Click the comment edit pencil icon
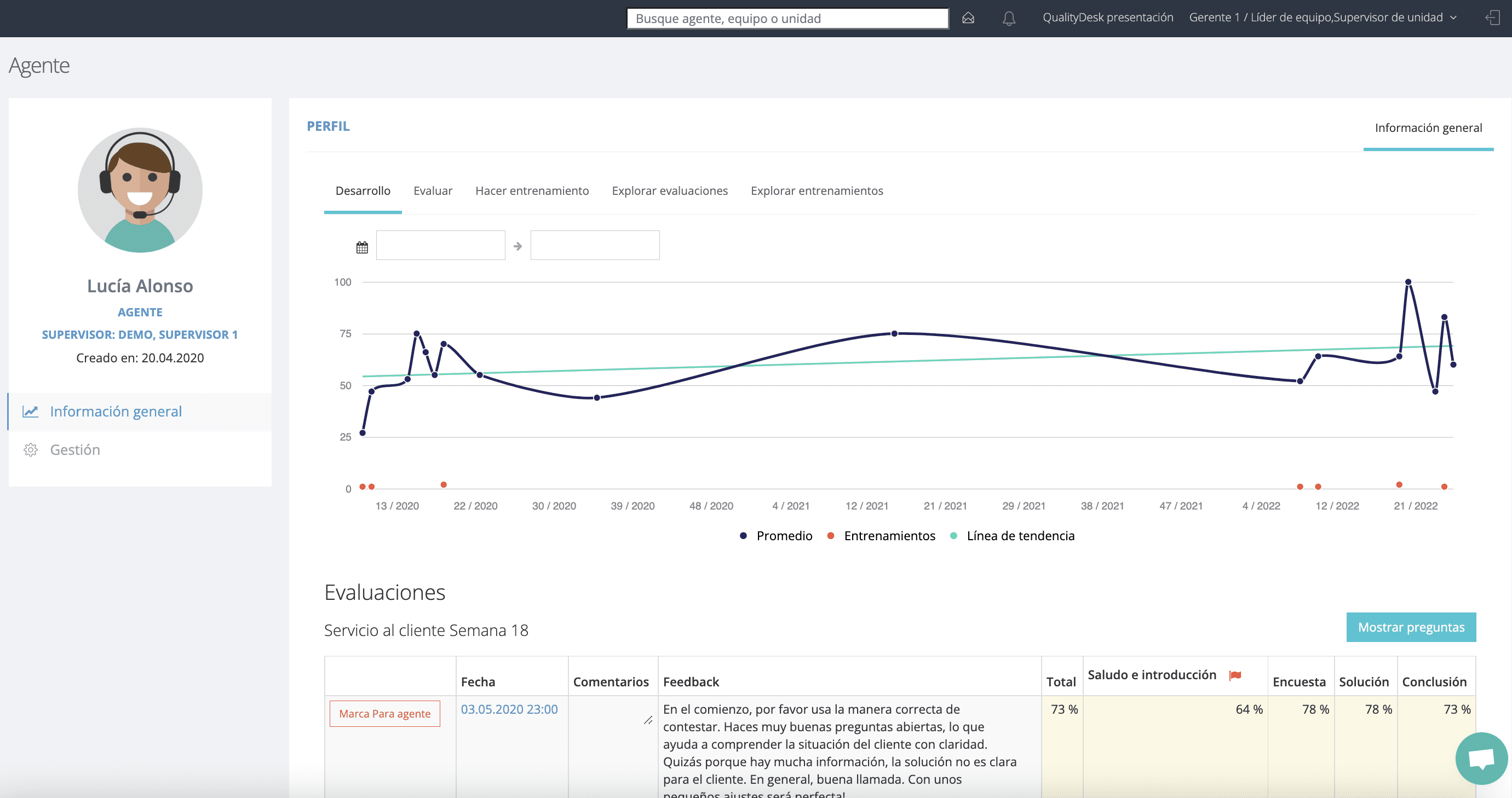This screenshot has width=1512, height=798. tap(648, 720)
